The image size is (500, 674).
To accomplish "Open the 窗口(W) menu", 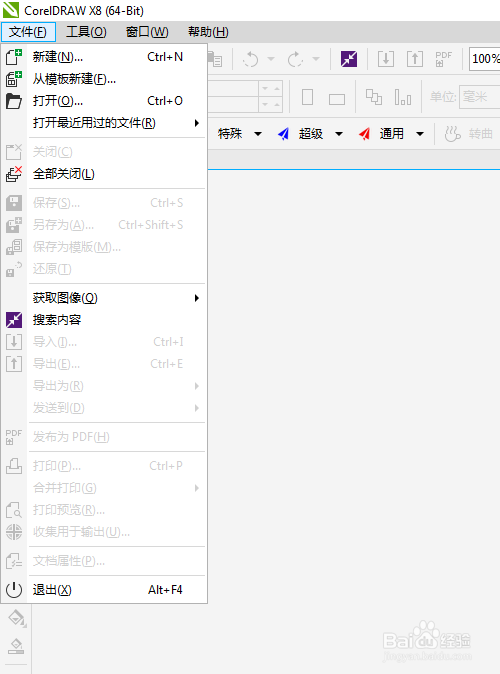I will click(x=147, y=32).
